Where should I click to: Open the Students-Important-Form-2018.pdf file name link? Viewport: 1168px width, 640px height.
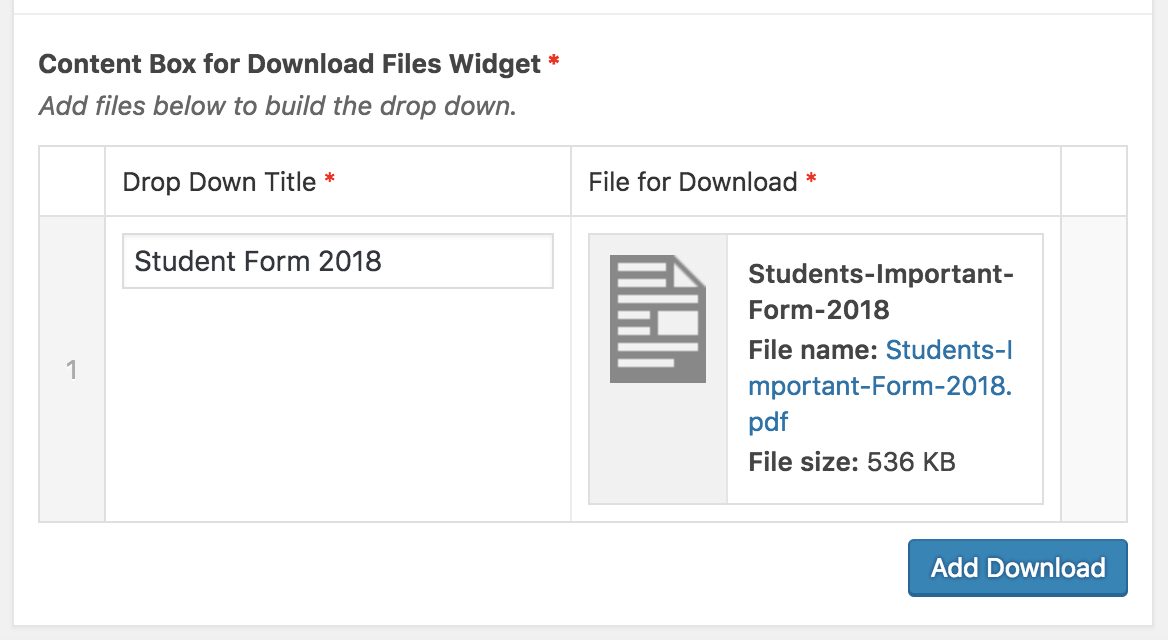[x=880, y=386]
